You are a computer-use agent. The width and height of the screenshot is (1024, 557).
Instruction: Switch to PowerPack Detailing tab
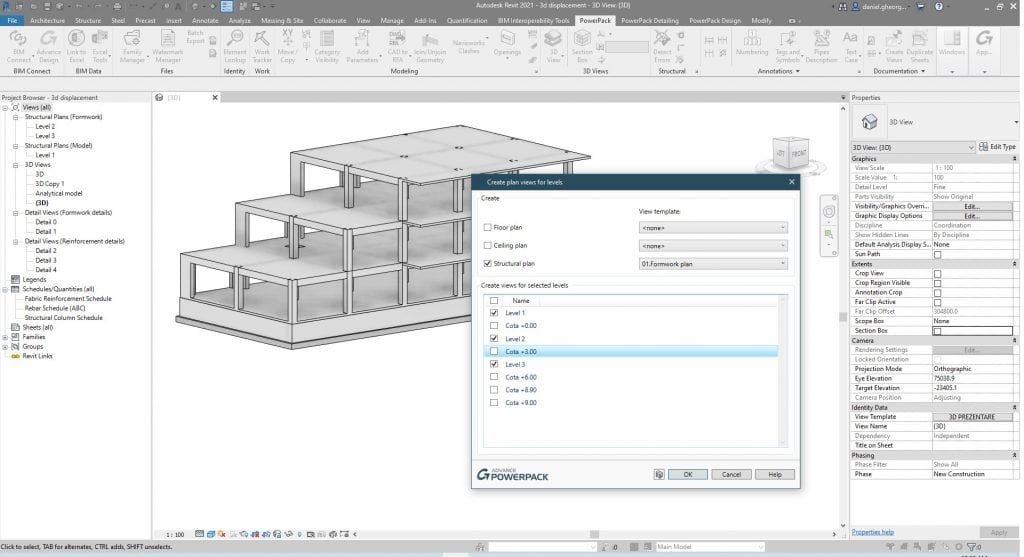click(650, 20)
